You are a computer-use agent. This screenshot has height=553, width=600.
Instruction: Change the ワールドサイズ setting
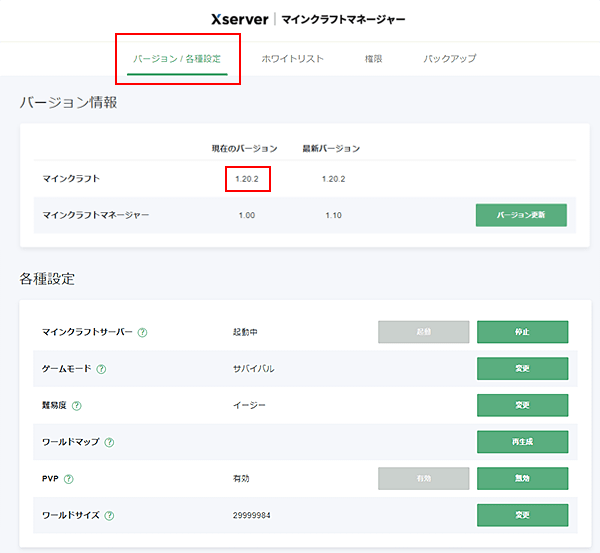click(x=522, y=515)
